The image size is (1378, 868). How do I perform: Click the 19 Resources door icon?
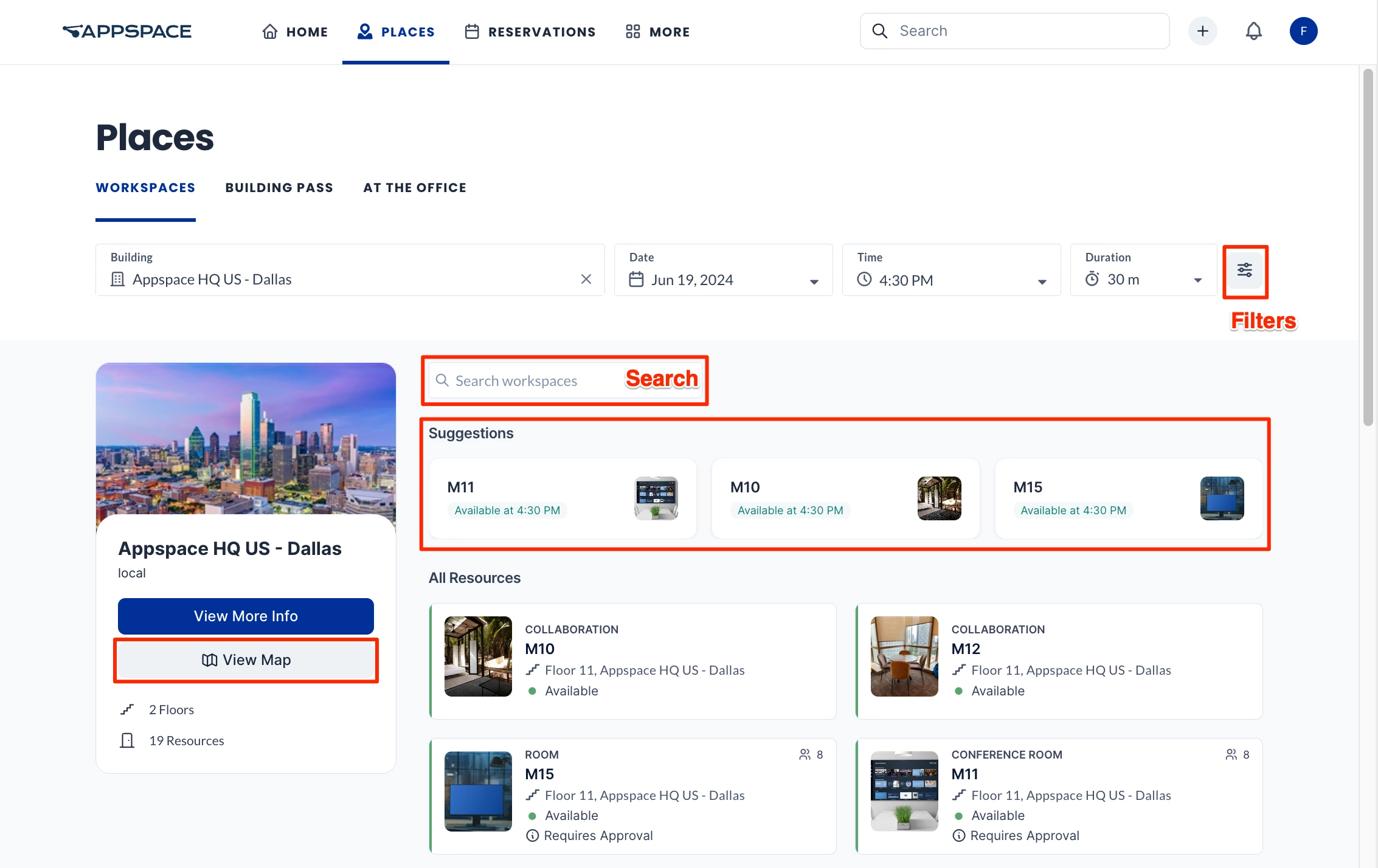point(127,740)
